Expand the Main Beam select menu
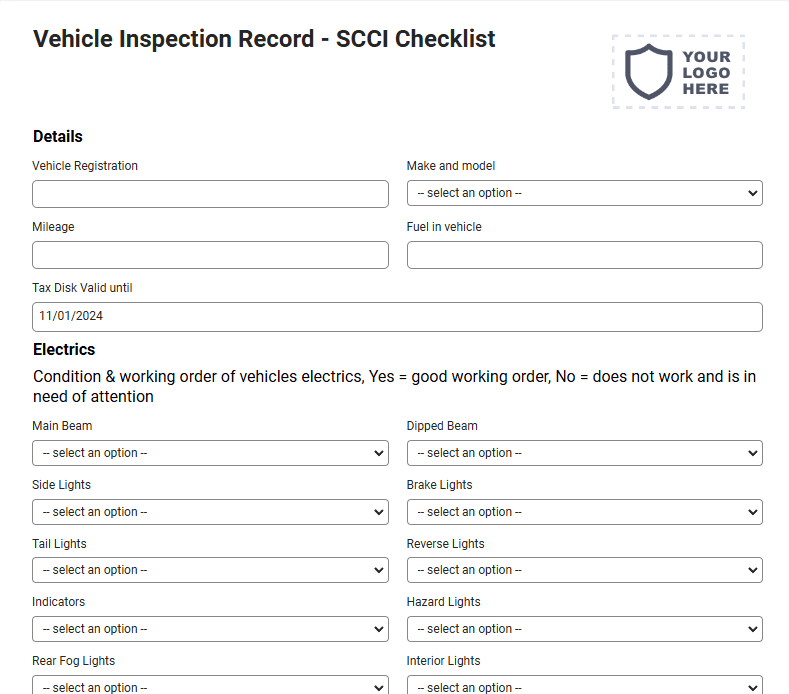This screenshot has height=694, width=789. [x=210, y=453]
